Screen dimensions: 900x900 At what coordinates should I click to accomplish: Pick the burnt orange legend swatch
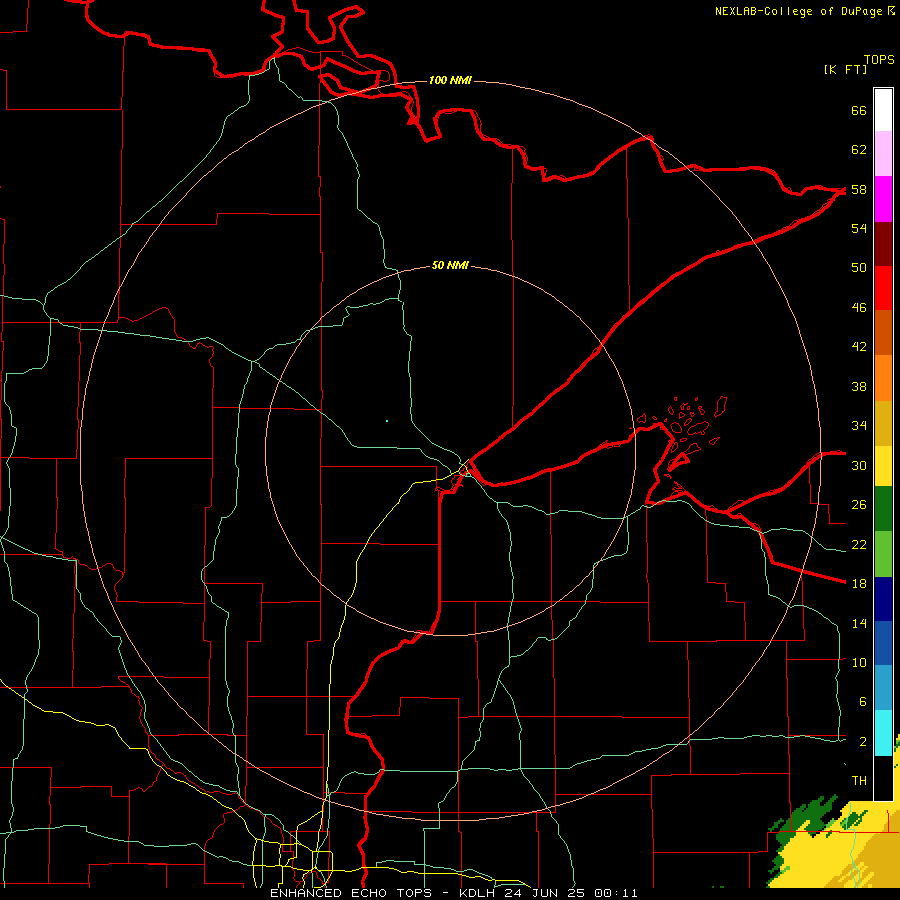point(883,332)
